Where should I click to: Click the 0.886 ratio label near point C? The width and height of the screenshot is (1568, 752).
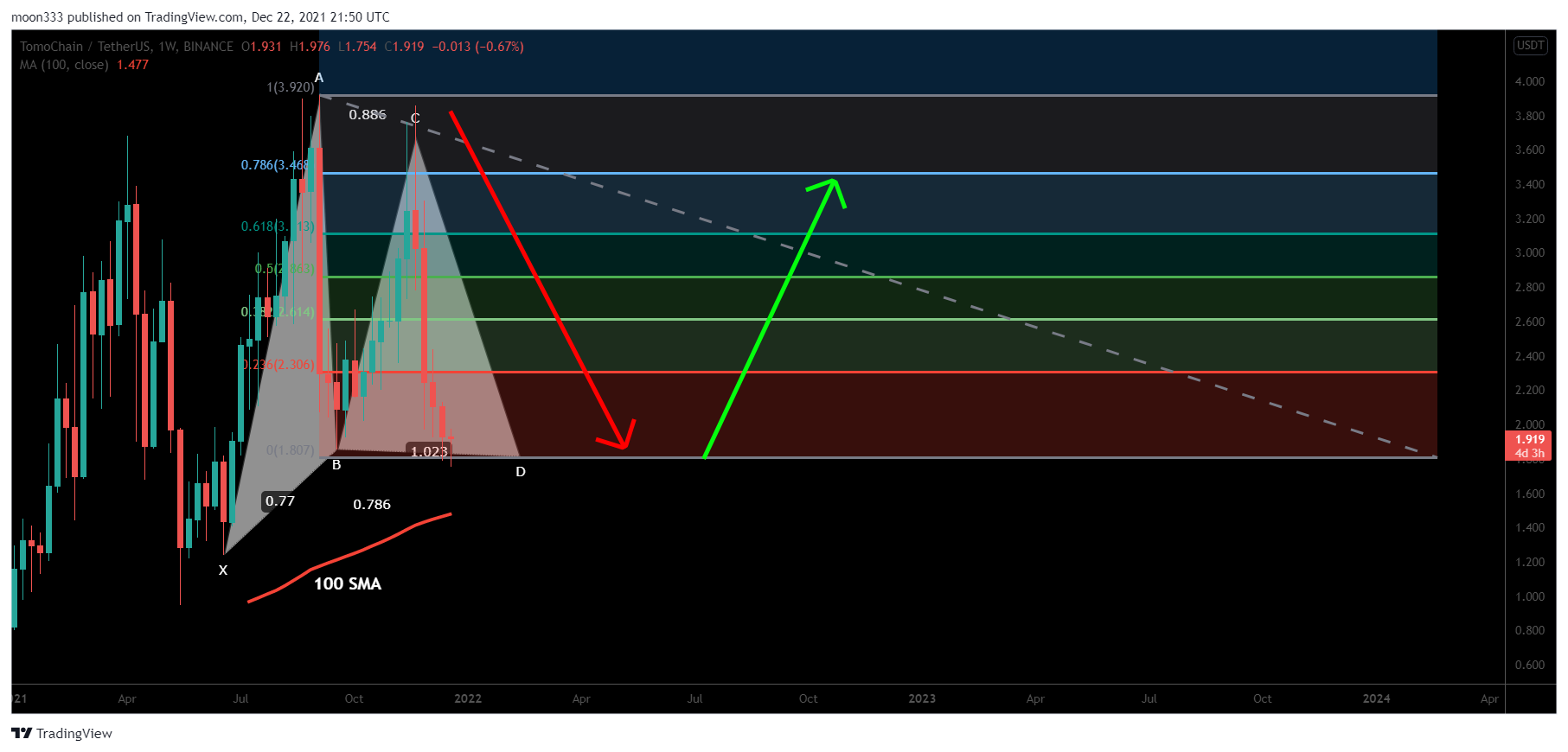point(368,115)
